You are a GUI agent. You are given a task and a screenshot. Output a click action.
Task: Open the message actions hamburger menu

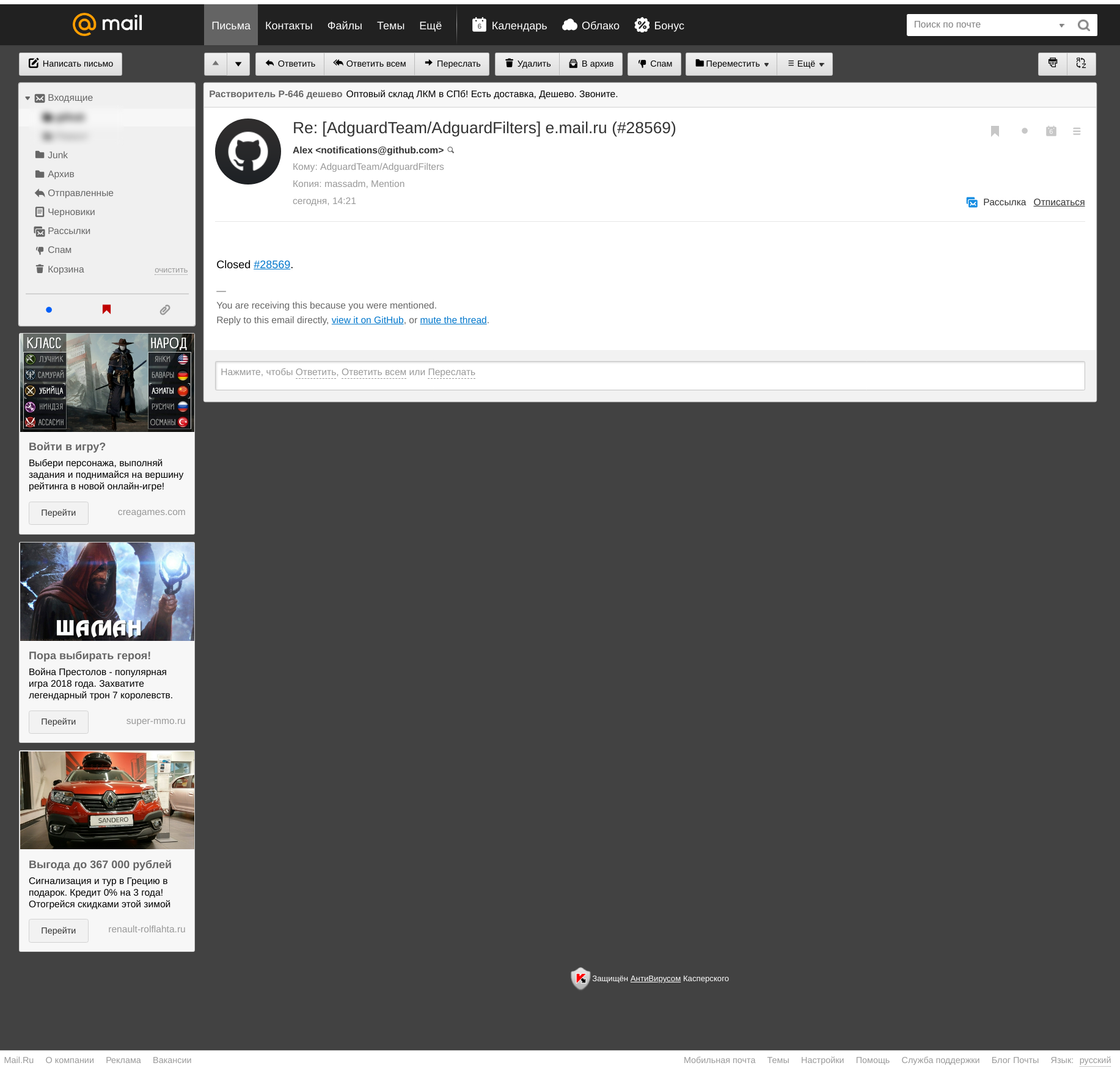click(1077, 130)
